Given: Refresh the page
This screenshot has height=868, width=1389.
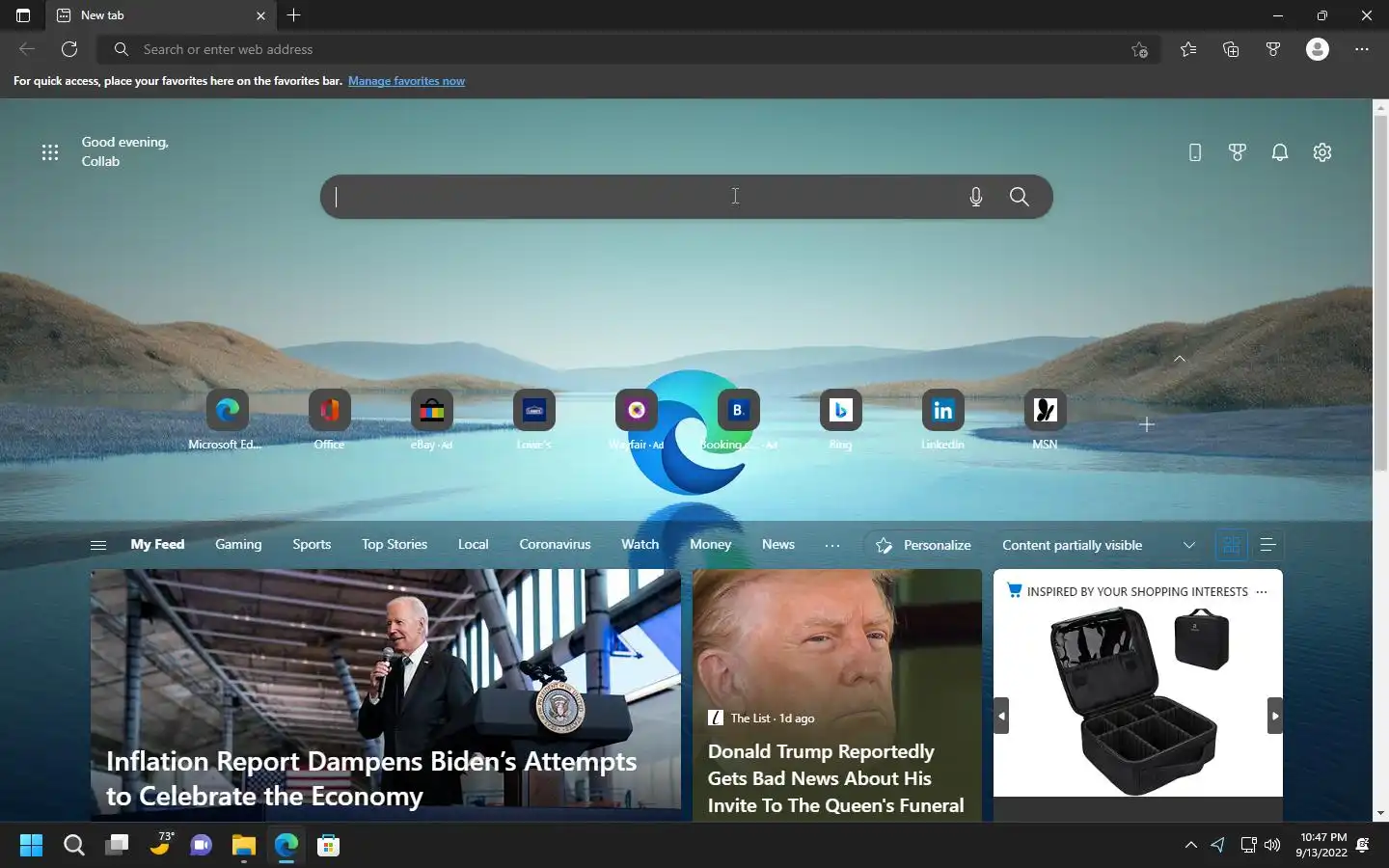Looking at the screenshot, I should click(69, 49).
